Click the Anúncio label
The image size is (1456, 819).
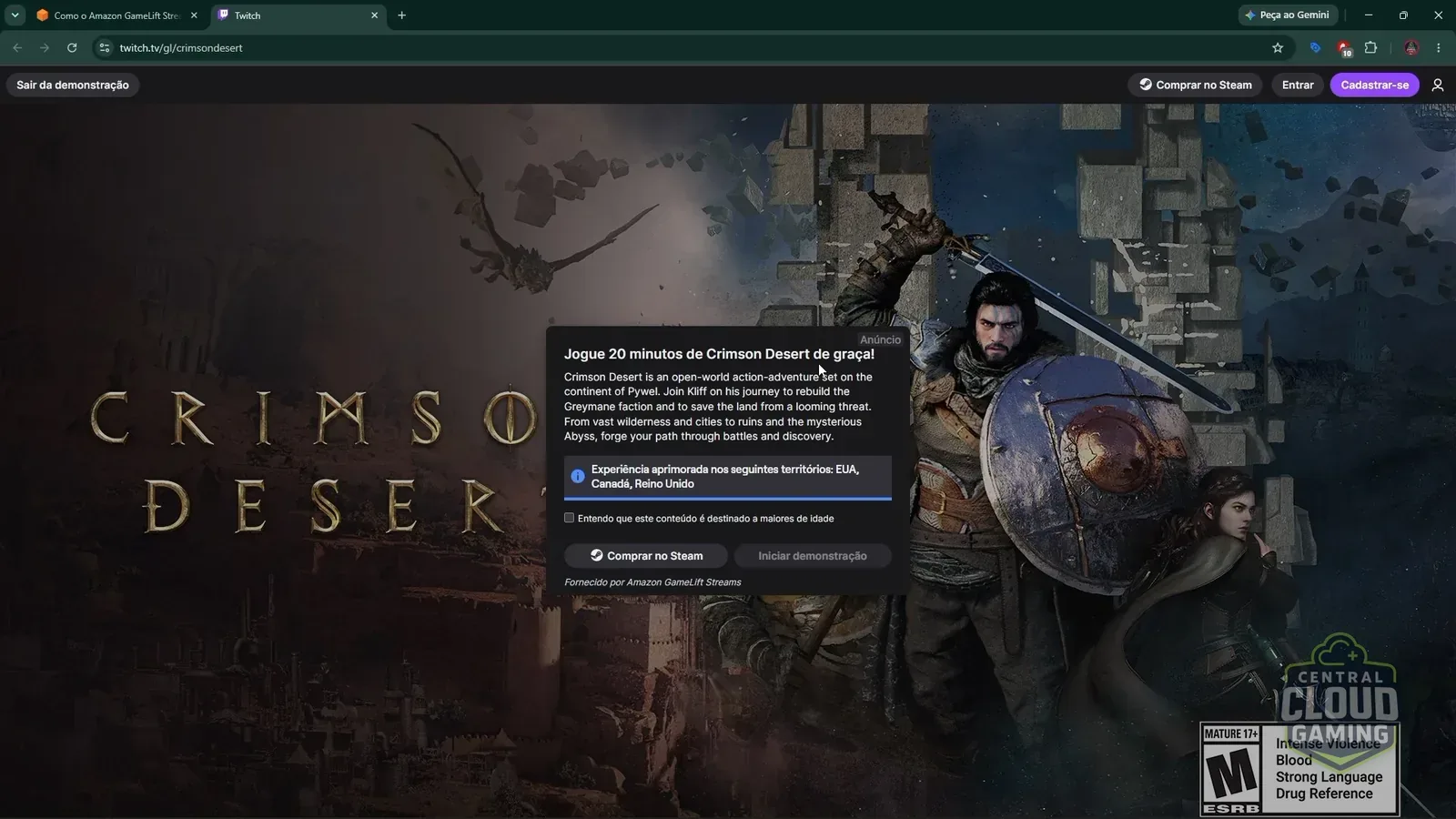(880, 339)
